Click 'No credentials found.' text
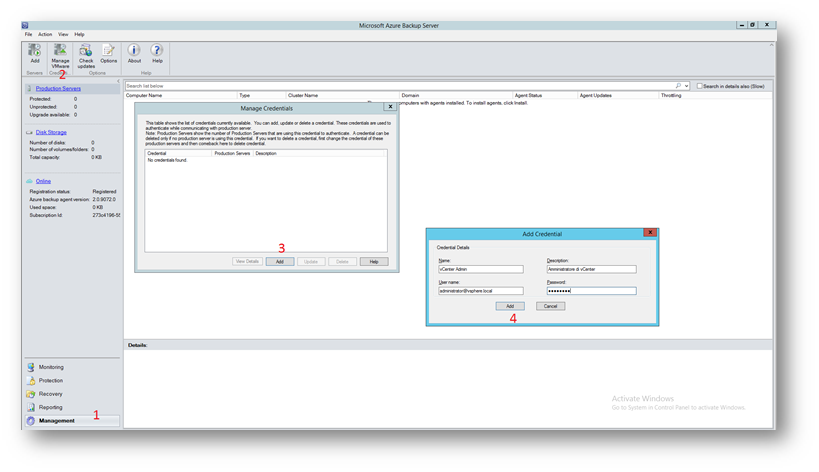The height and width of the screenshot is (472, 819). 167,160
